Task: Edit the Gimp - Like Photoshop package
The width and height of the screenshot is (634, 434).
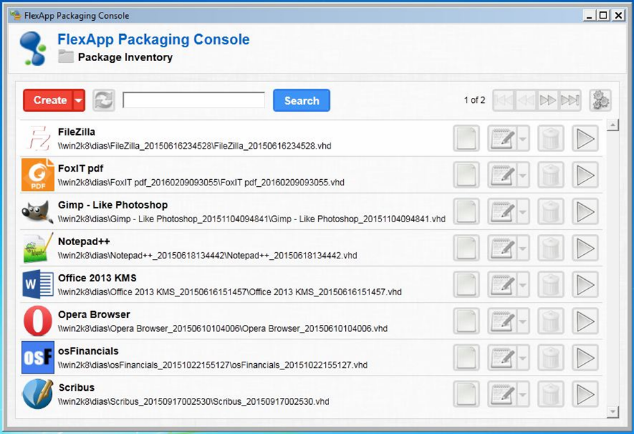Action: click(502, 212)
